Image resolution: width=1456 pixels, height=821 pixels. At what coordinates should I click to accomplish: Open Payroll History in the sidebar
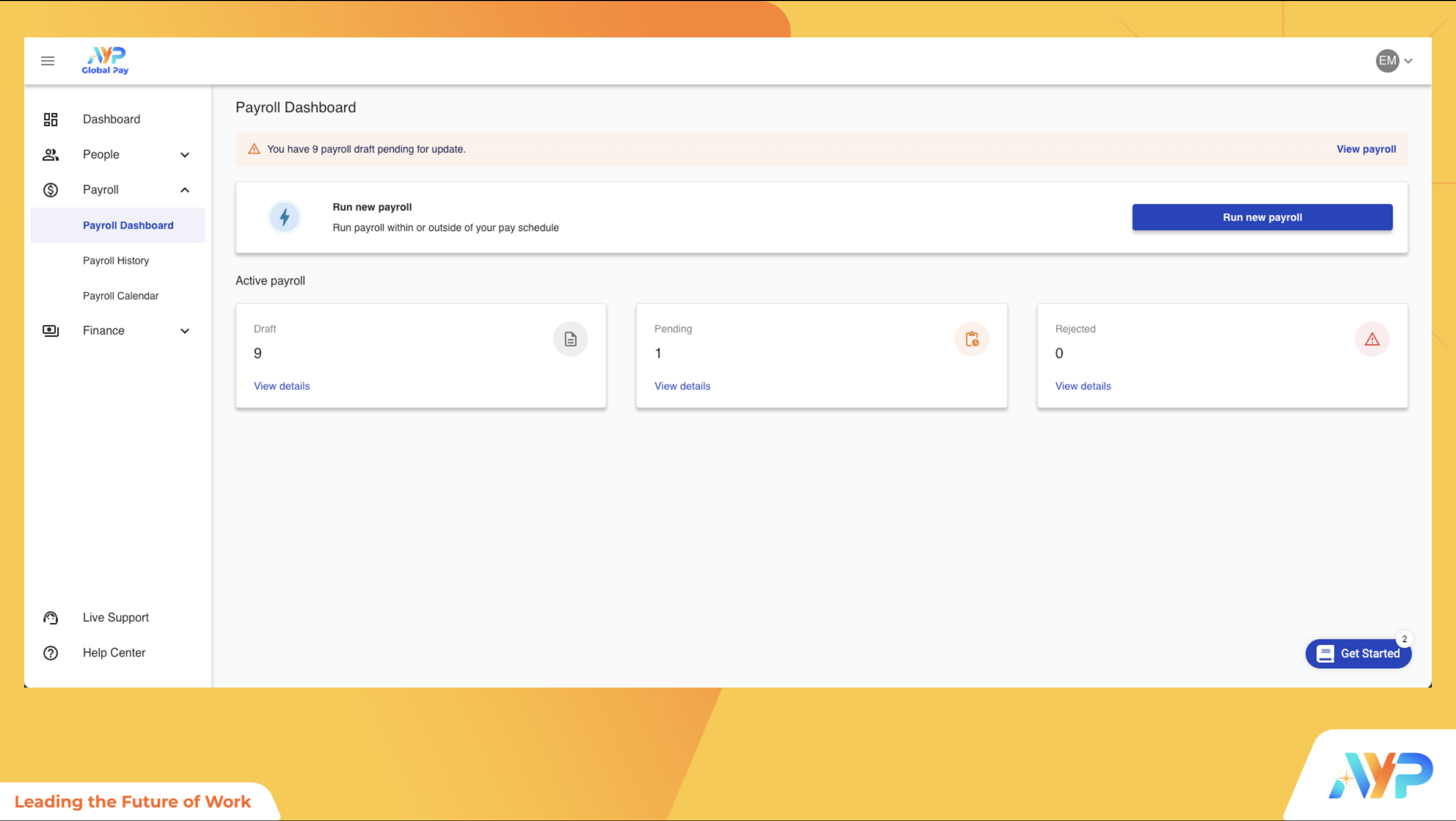116,260
